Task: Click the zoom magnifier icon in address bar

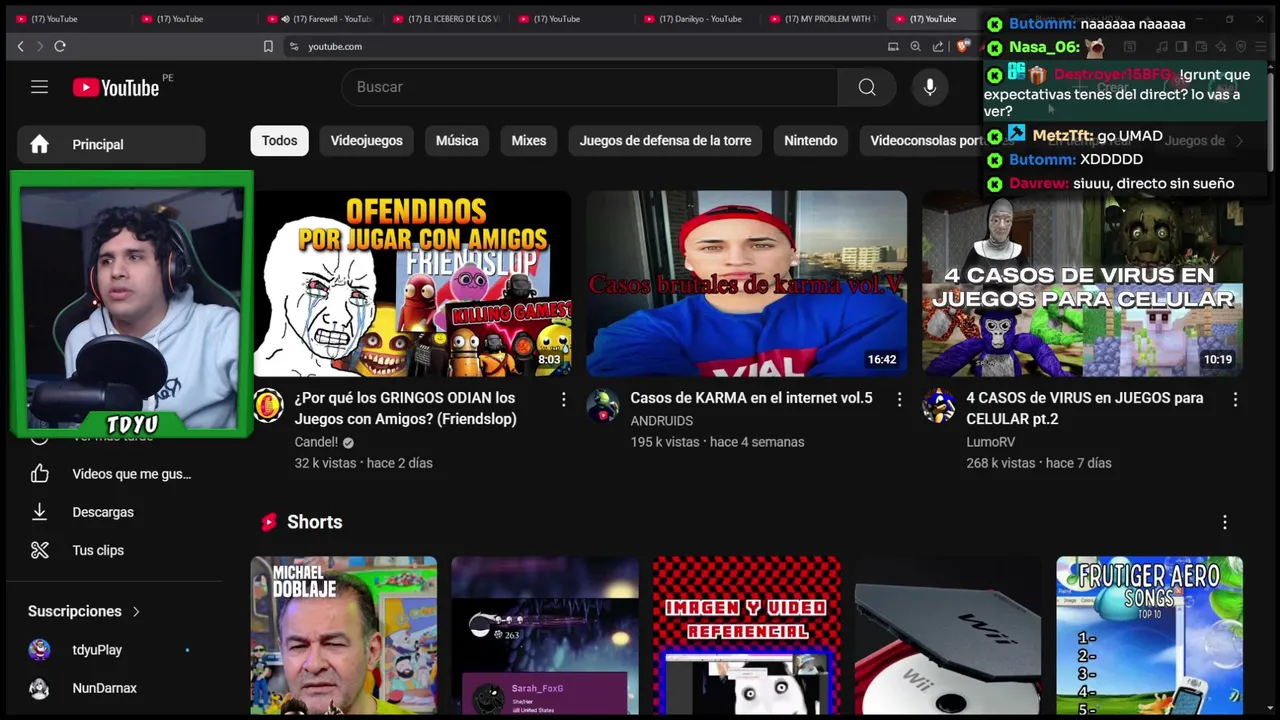Action: pos(915,46)
